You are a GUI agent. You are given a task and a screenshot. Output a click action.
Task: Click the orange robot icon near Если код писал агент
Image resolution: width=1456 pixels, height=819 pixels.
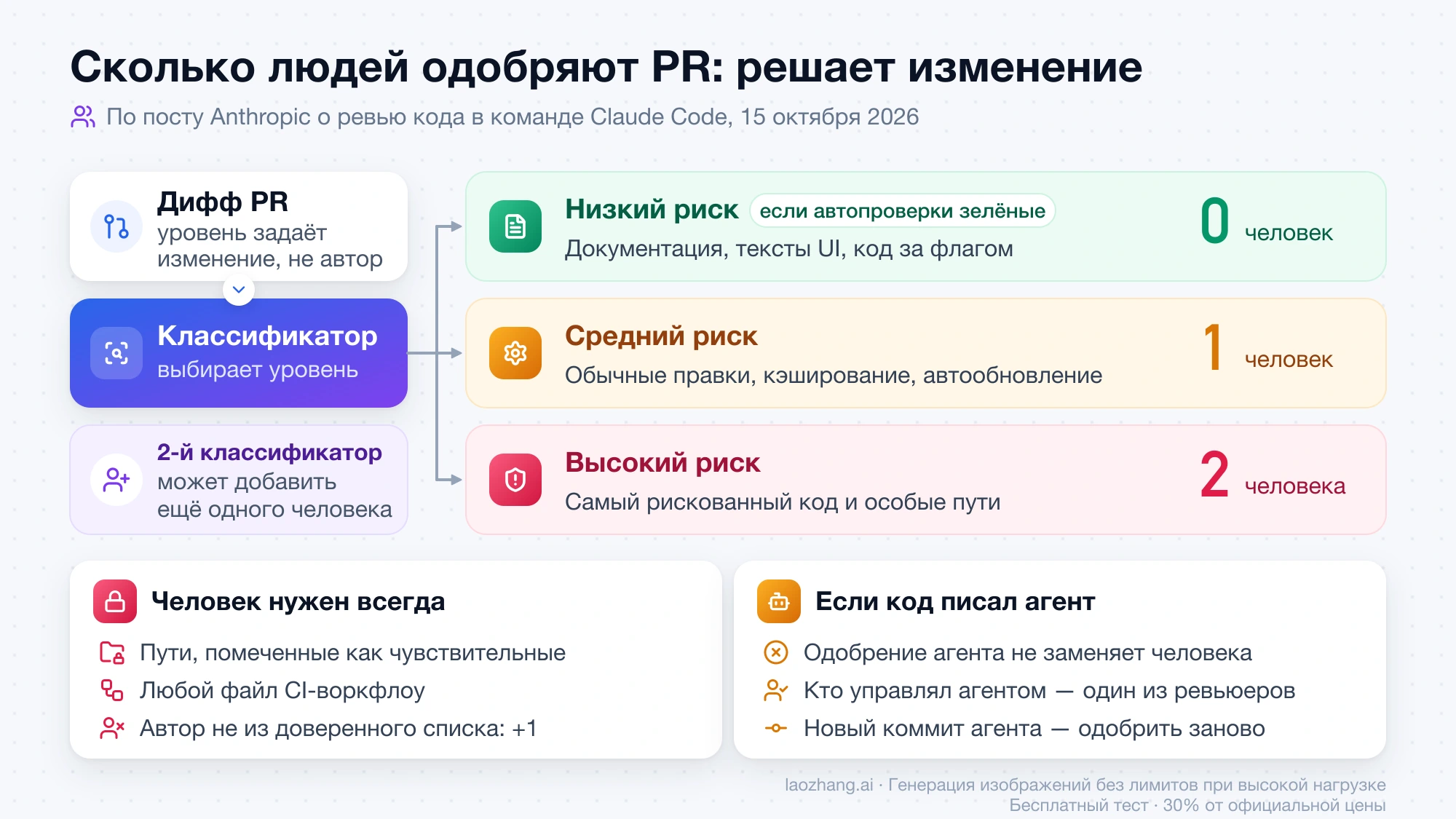pos(779,601)
